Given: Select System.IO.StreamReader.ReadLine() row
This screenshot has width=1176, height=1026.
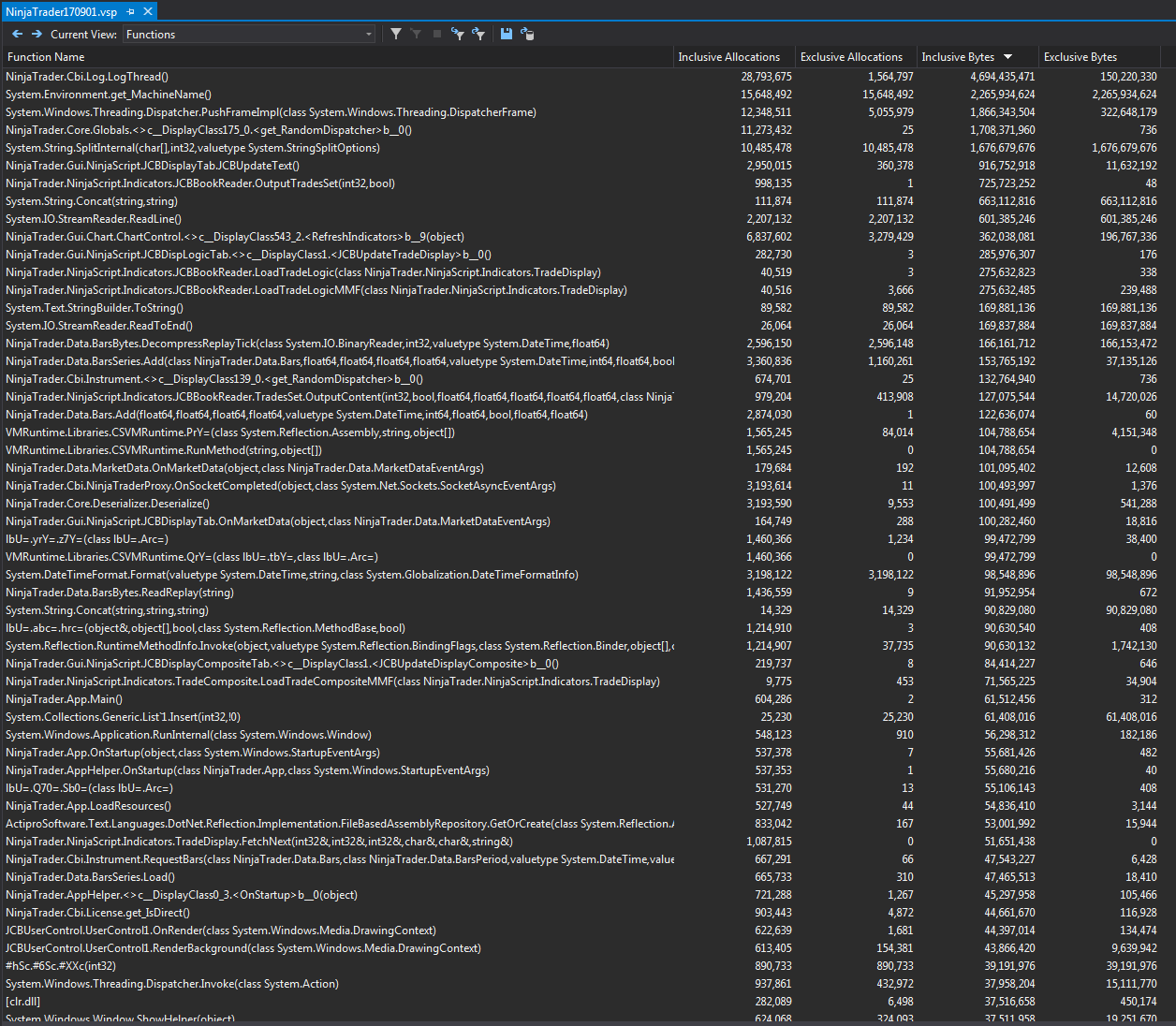Looking at the screenshot, I should 581,219.
